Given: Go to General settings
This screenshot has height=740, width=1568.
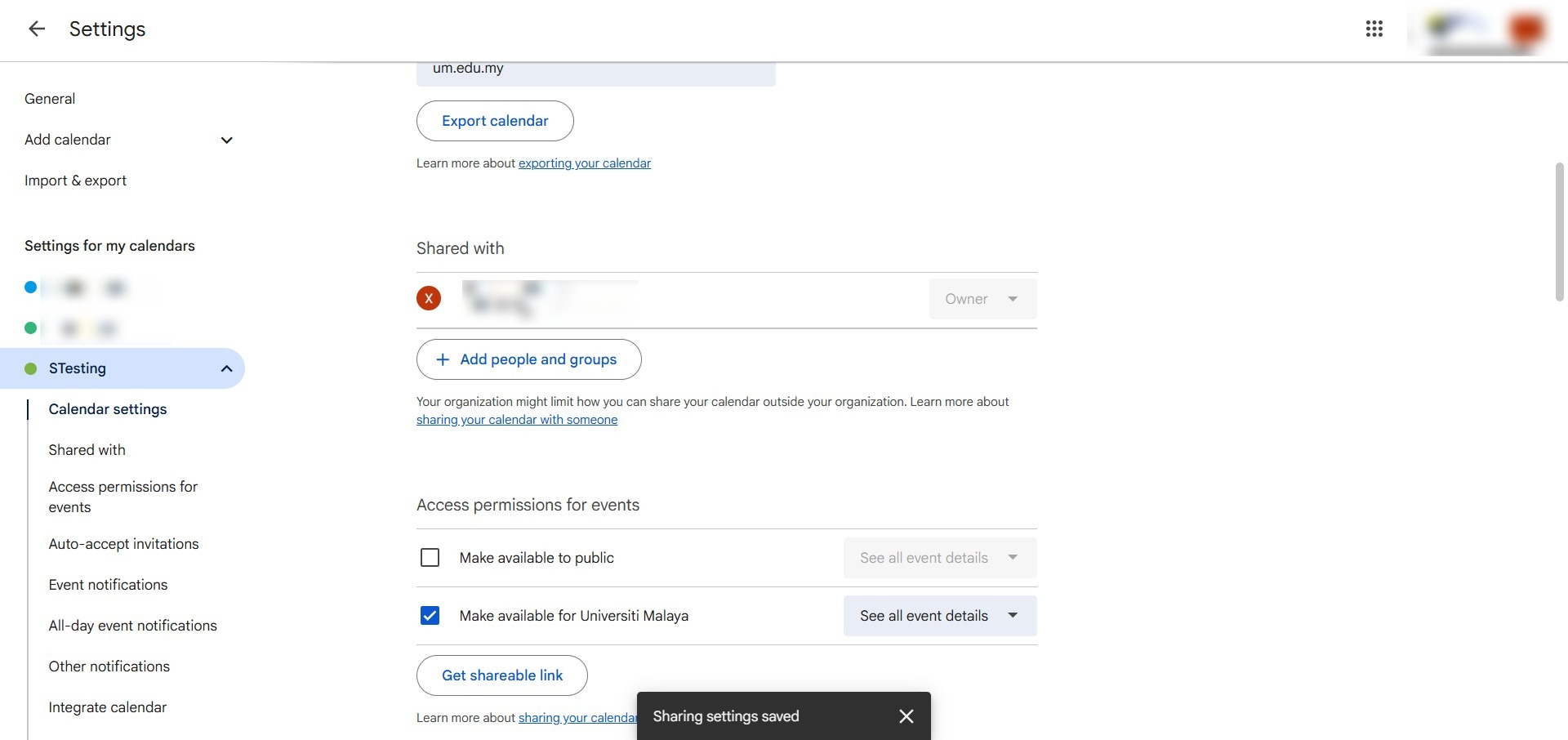Looking at the screenshot, I should pyautogui.click(x=50, y=99).
